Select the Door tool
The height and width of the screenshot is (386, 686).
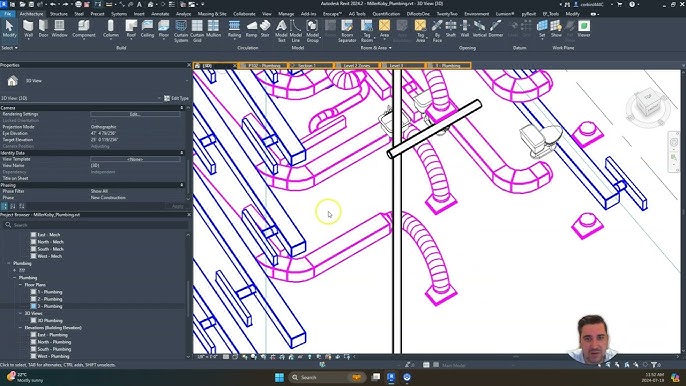pyautogui.click(x=43, y=29)
